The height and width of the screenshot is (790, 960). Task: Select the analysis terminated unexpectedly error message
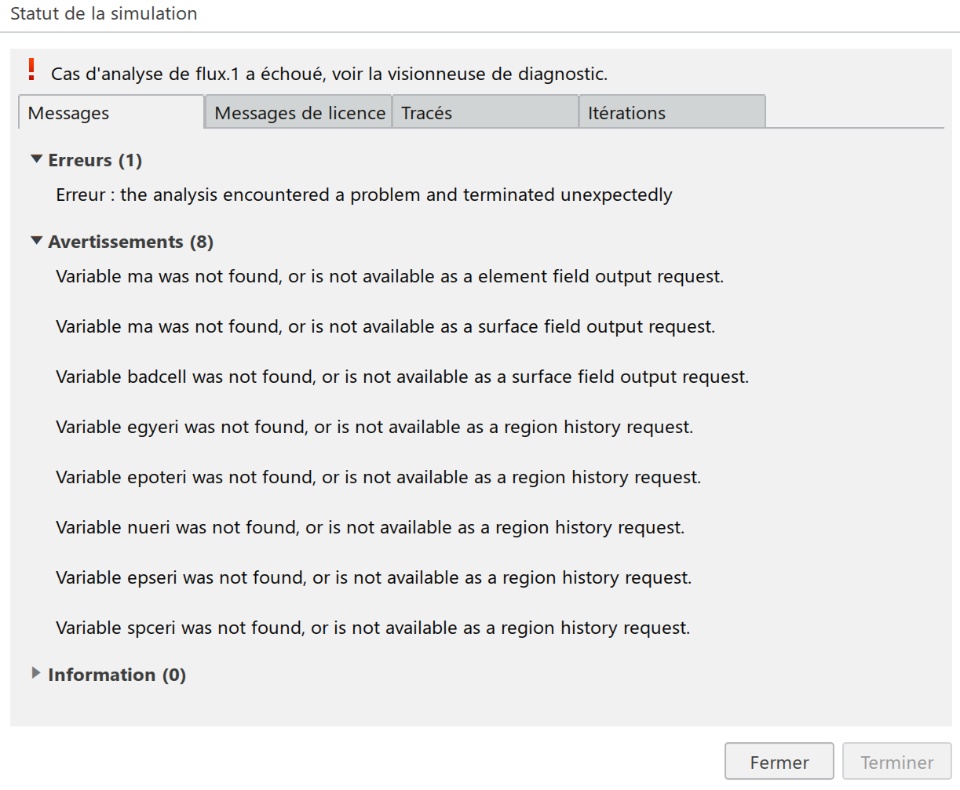pyautogui.click(x=364, y=195)
